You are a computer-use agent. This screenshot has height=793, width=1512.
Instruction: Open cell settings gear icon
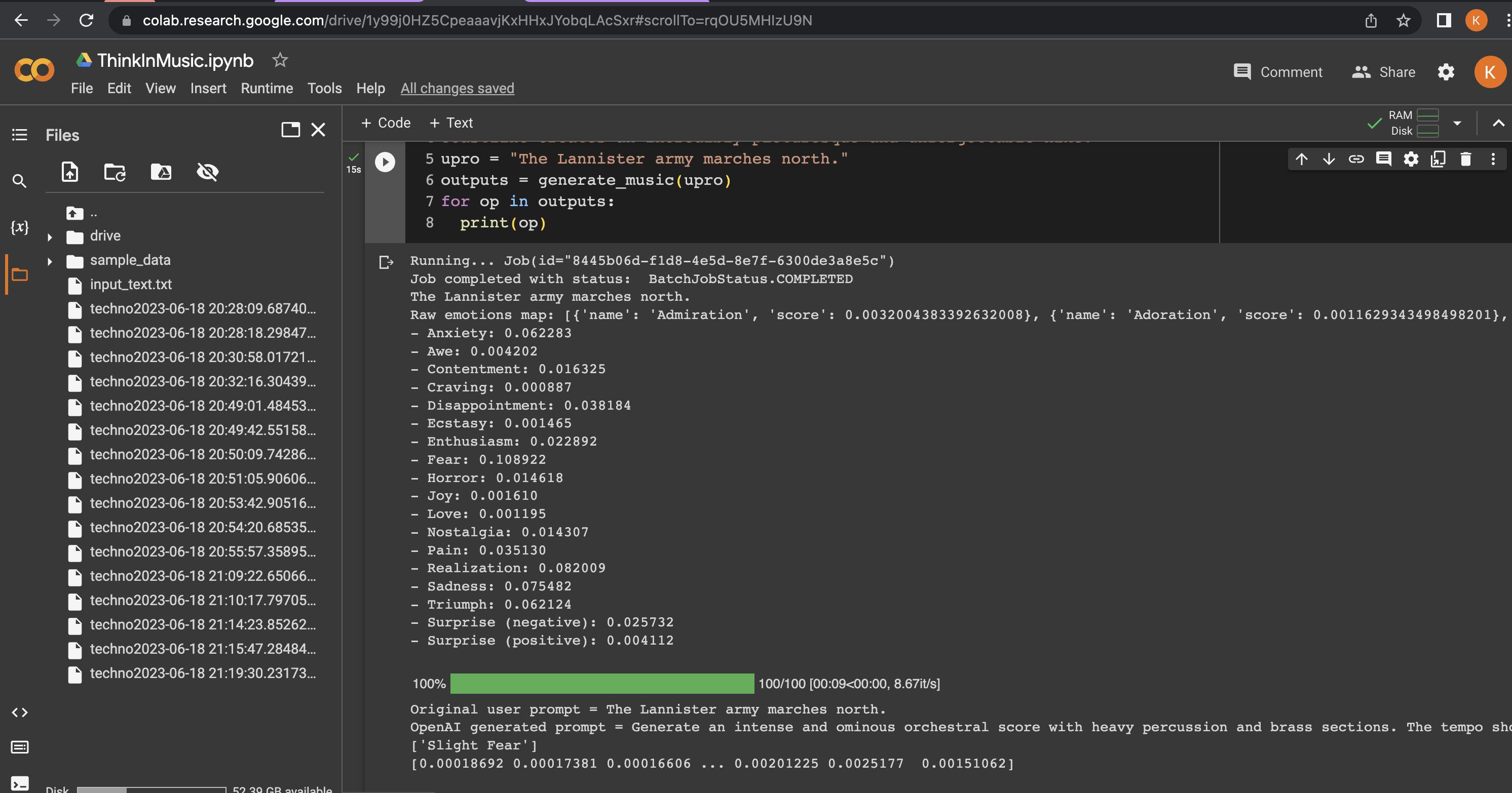click(x=1411, y=159)
